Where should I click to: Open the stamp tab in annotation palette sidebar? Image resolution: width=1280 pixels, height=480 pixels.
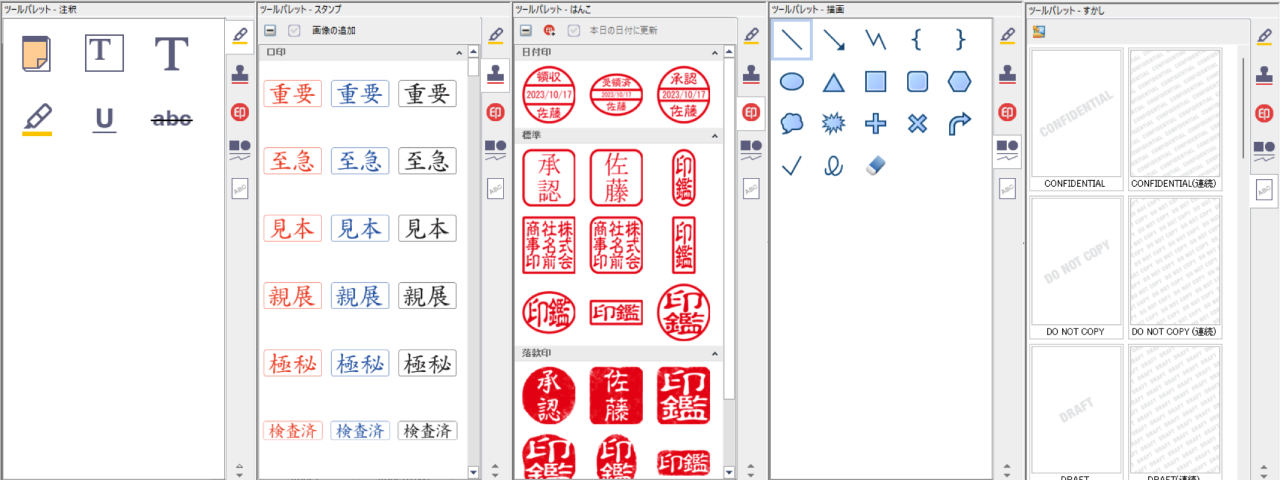point(240,73)
